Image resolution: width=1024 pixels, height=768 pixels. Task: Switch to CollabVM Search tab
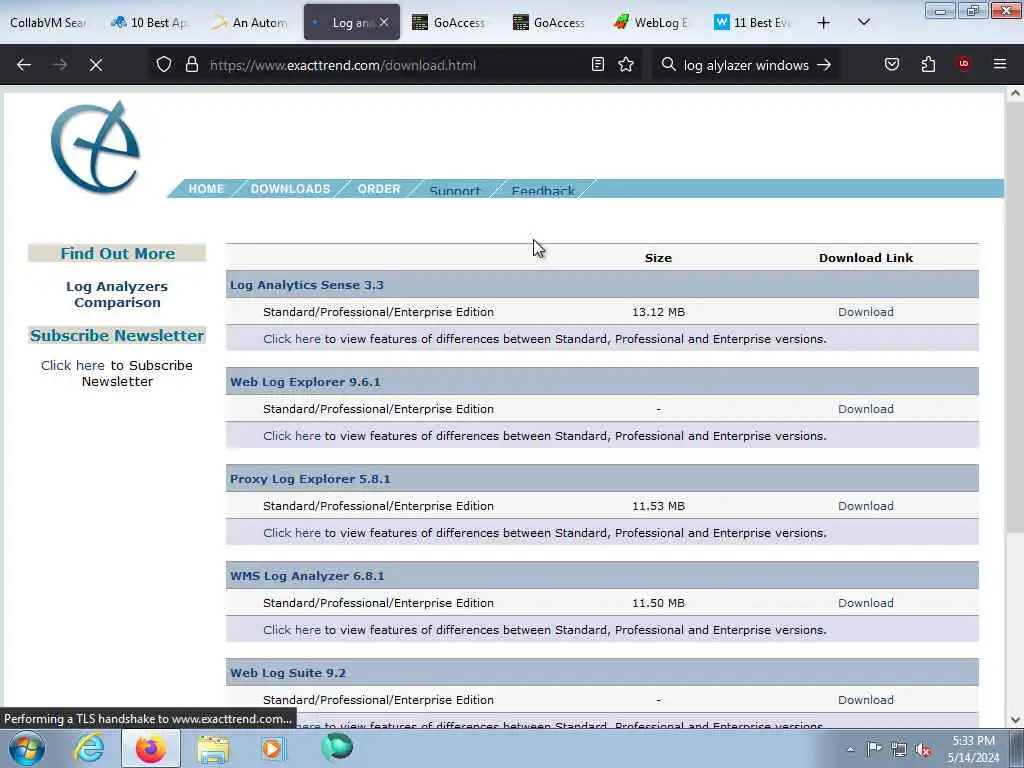point(48,22)
